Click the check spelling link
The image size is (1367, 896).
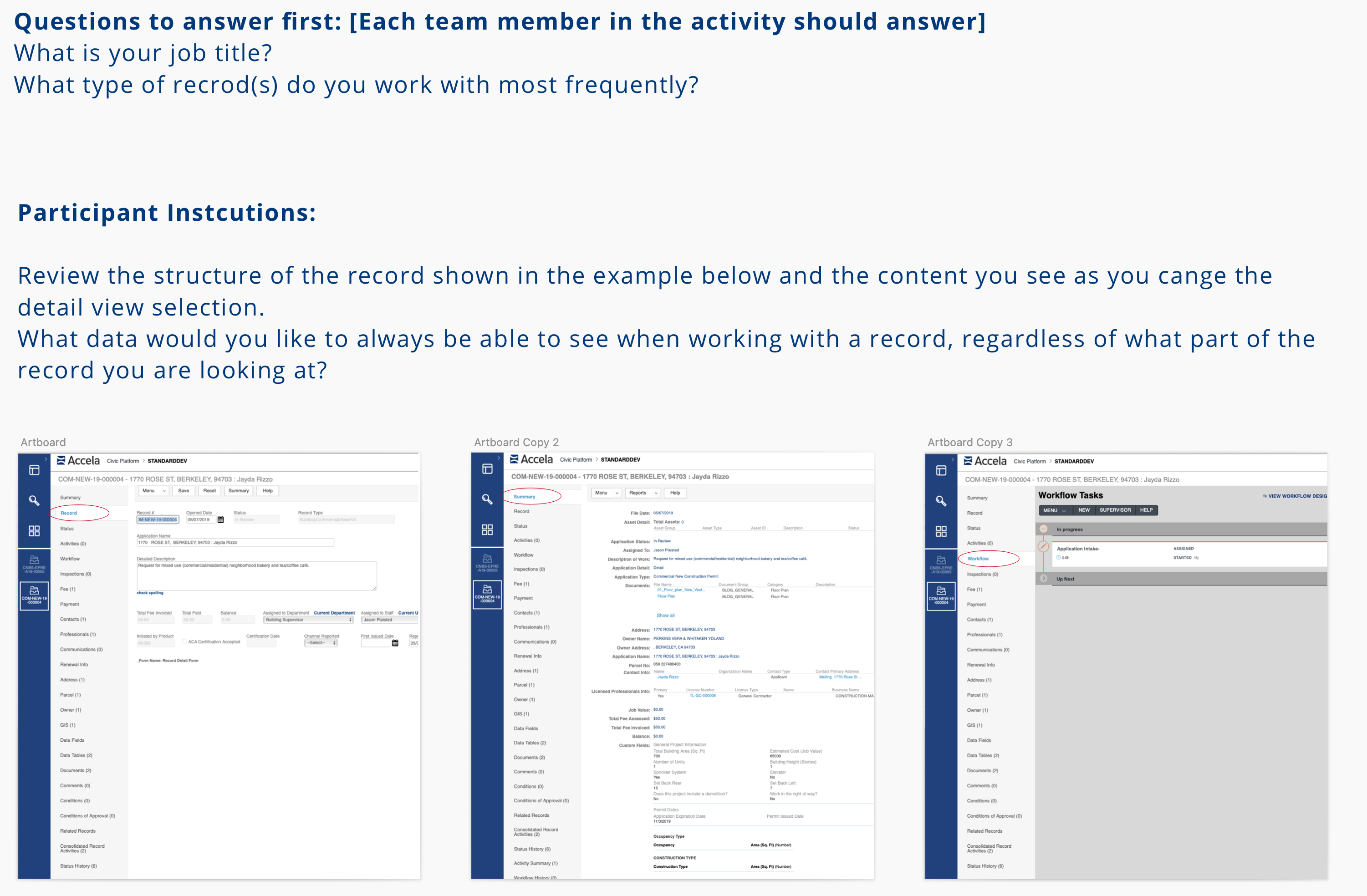point(150,593)
